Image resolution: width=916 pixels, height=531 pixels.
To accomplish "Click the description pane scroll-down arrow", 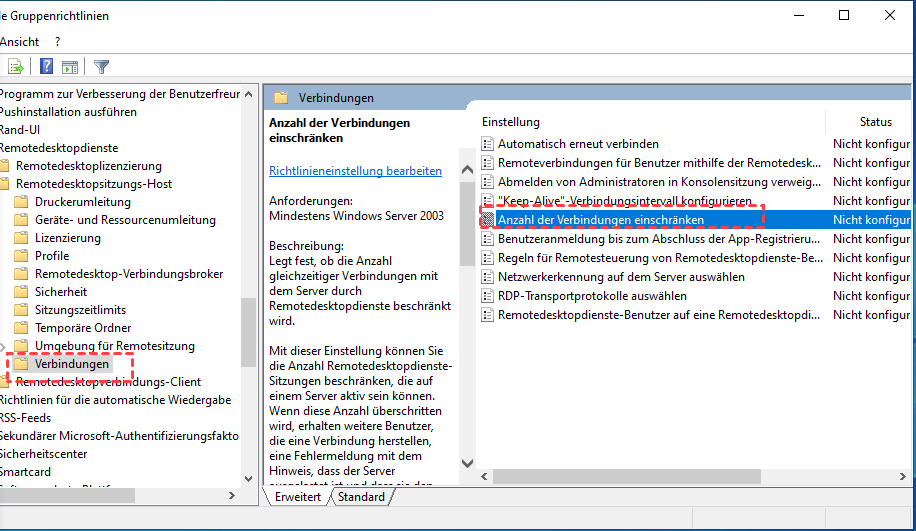I will pyautogui.click(x=466, y=462).
